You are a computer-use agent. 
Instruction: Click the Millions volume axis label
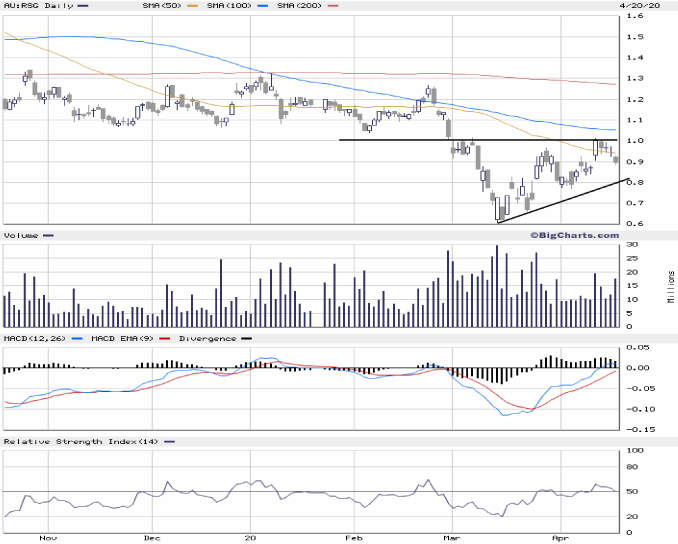click(671, 287)
